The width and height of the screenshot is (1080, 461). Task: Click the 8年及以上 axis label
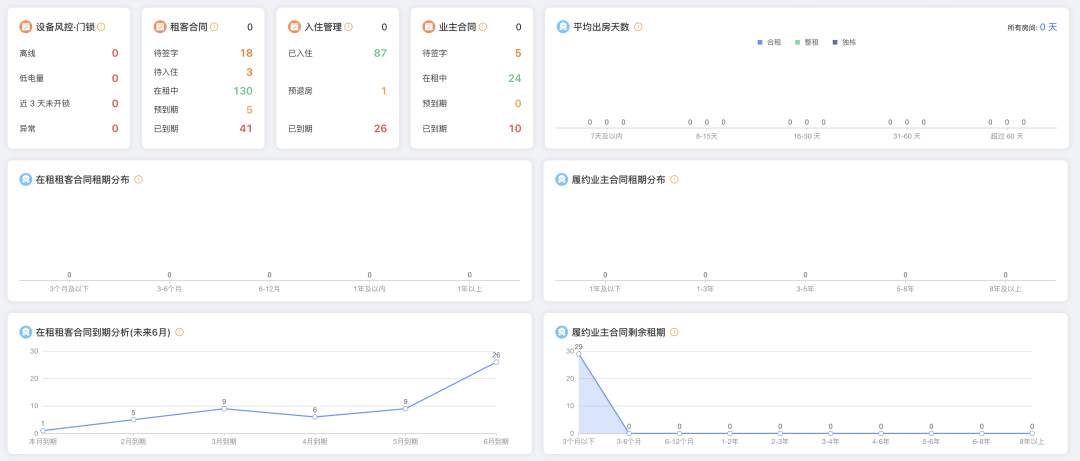coord(1006,288)
